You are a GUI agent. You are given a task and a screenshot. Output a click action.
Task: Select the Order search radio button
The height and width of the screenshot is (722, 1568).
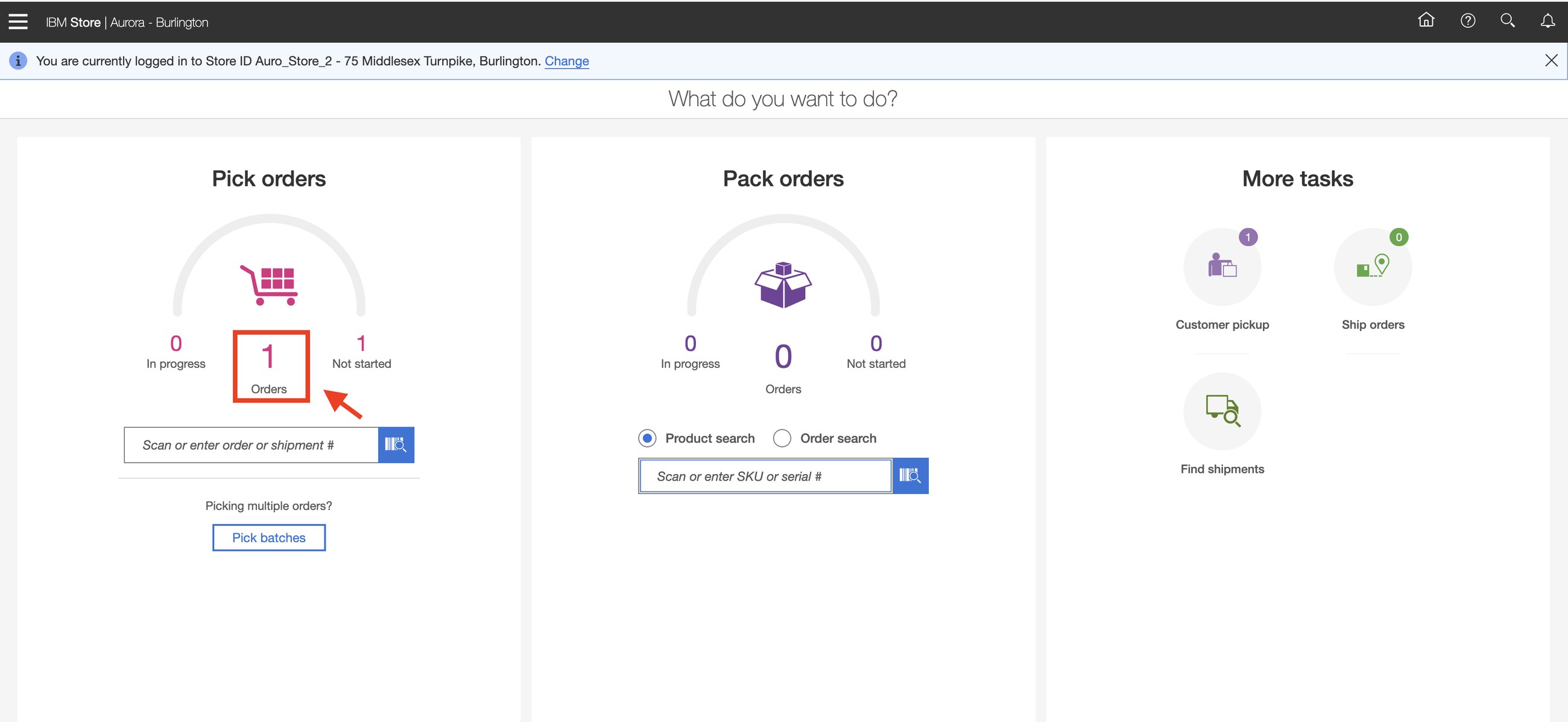tap(782, 438)
